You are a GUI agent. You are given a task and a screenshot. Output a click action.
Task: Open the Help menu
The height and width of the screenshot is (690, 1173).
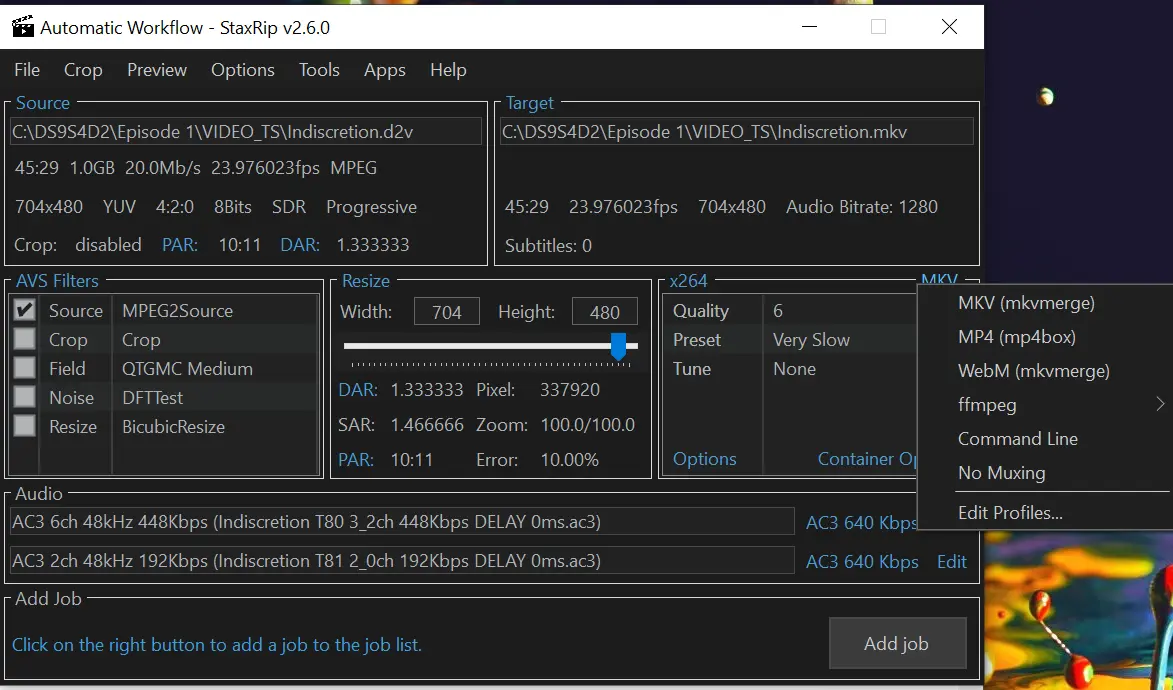tap(448, 70)
